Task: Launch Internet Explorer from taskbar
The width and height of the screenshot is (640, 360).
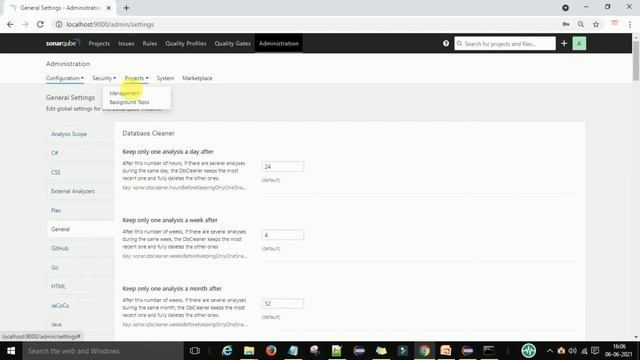Action: pyautogui.click(x=227, y=351)
